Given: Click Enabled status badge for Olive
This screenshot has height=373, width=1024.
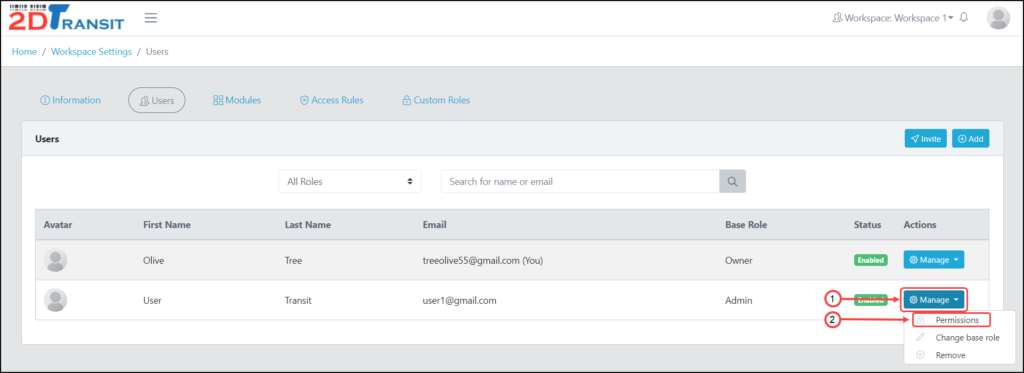Looking at the screenshot, I should pyautogui.click(x=871, y=260).
